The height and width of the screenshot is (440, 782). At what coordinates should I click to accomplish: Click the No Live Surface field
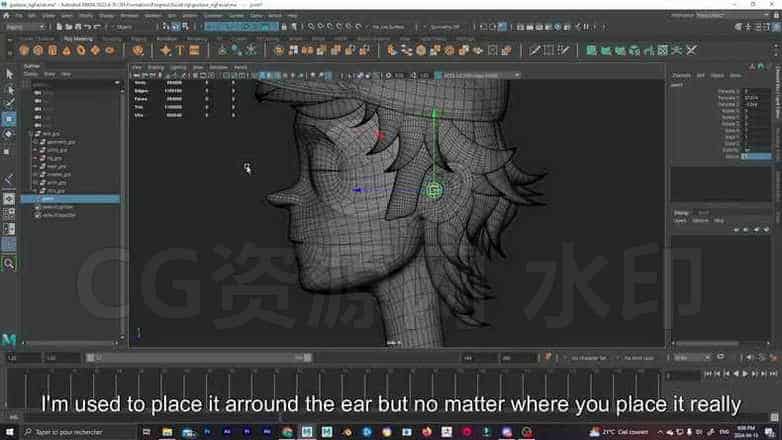pos(388,27)
